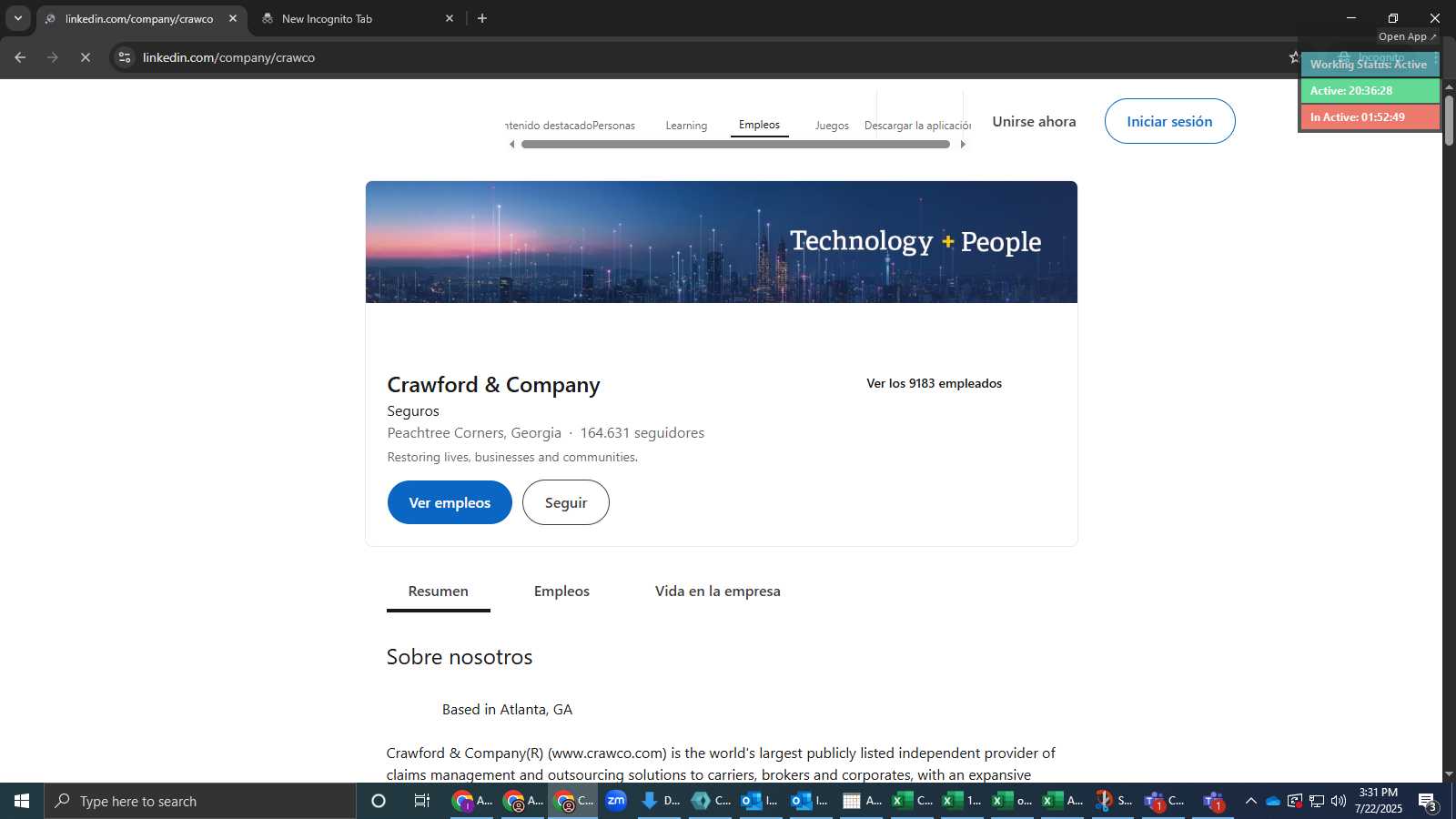Open the Snipping Tool taskbar icon S...

tap(1113, 801)
